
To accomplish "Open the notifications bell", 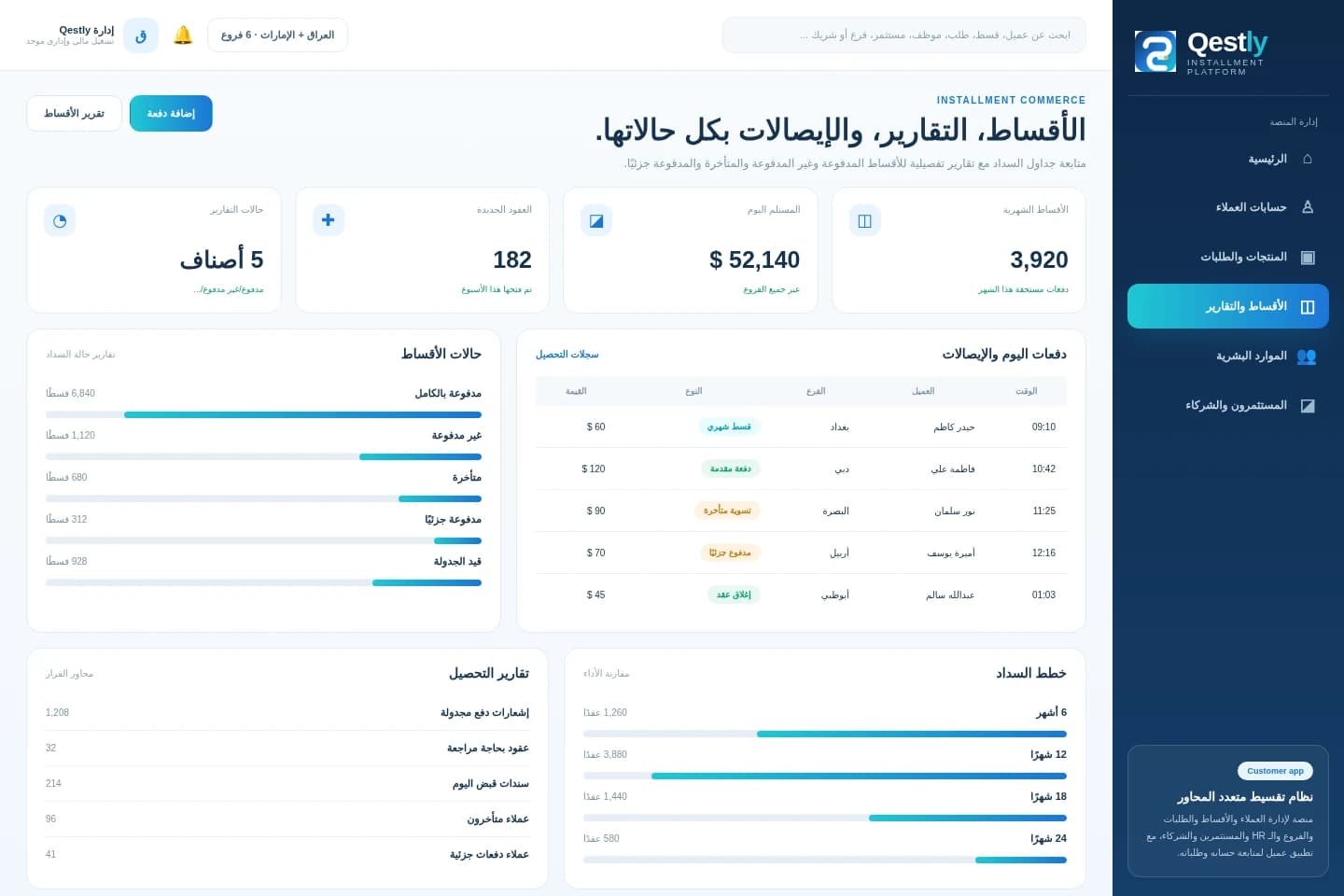I will [183, 35].
